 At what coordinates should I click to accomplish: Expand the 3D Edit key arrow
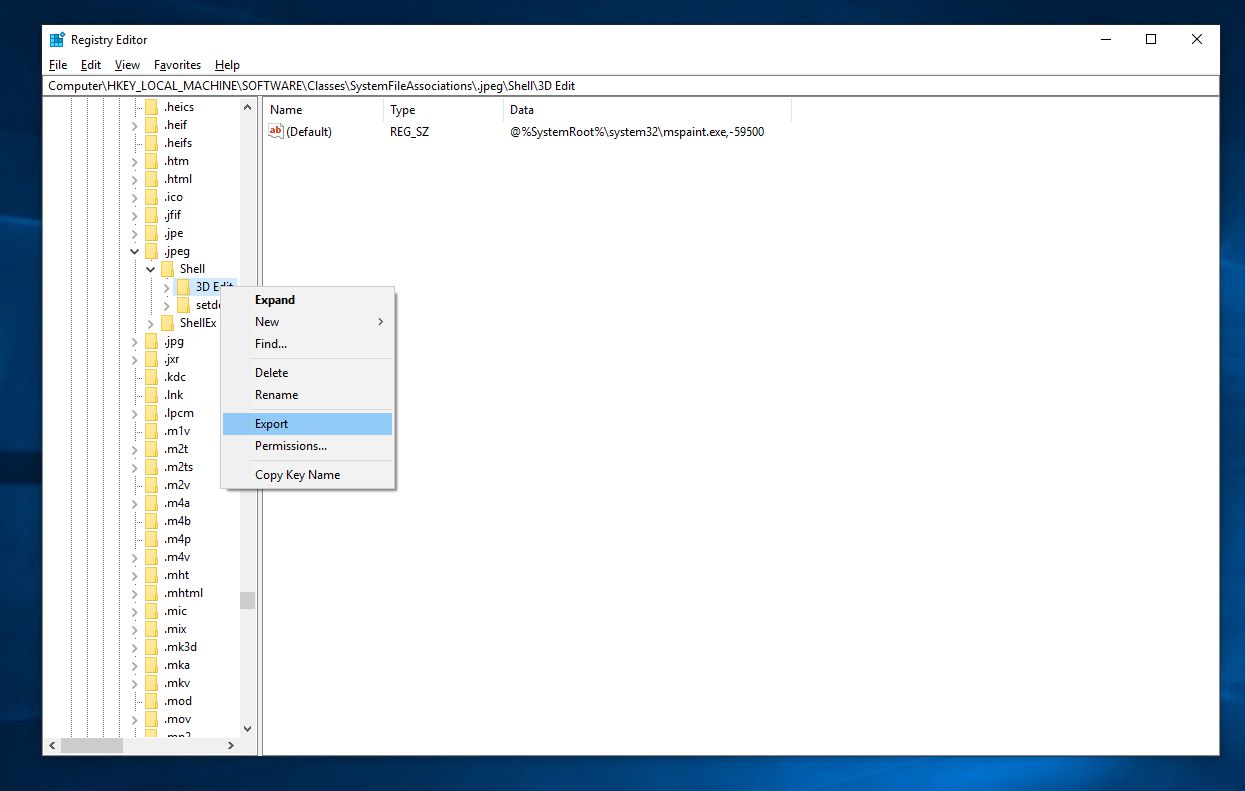(x=167, y=287)
